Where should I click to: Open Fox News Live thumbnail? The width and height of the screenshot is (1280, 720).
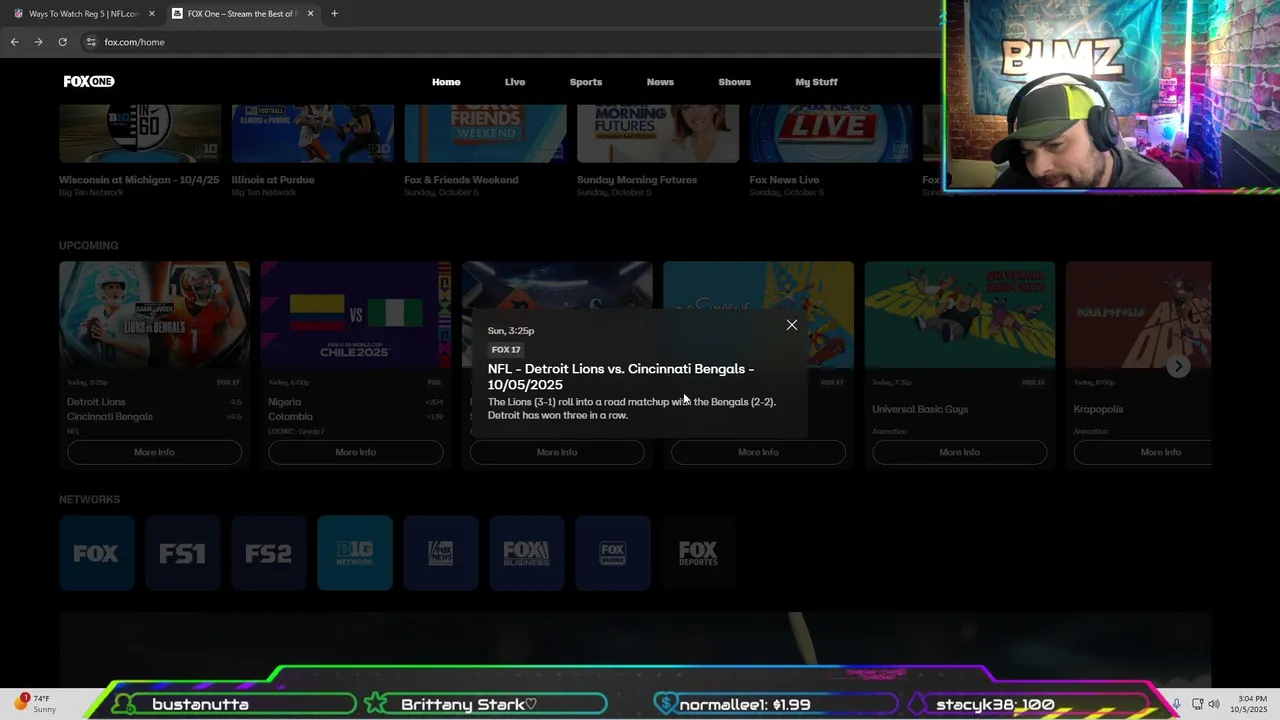point(830,133)
